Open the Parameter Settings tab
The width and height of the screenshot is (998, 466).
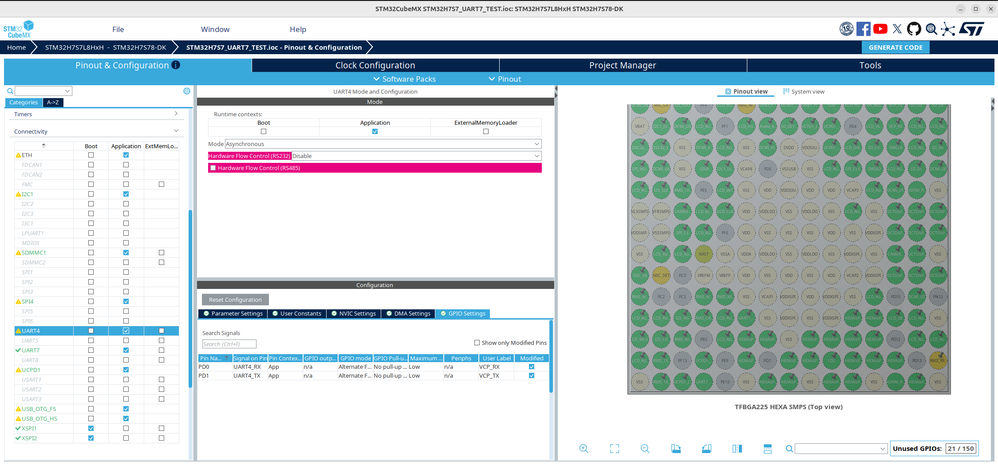(232, 313)
